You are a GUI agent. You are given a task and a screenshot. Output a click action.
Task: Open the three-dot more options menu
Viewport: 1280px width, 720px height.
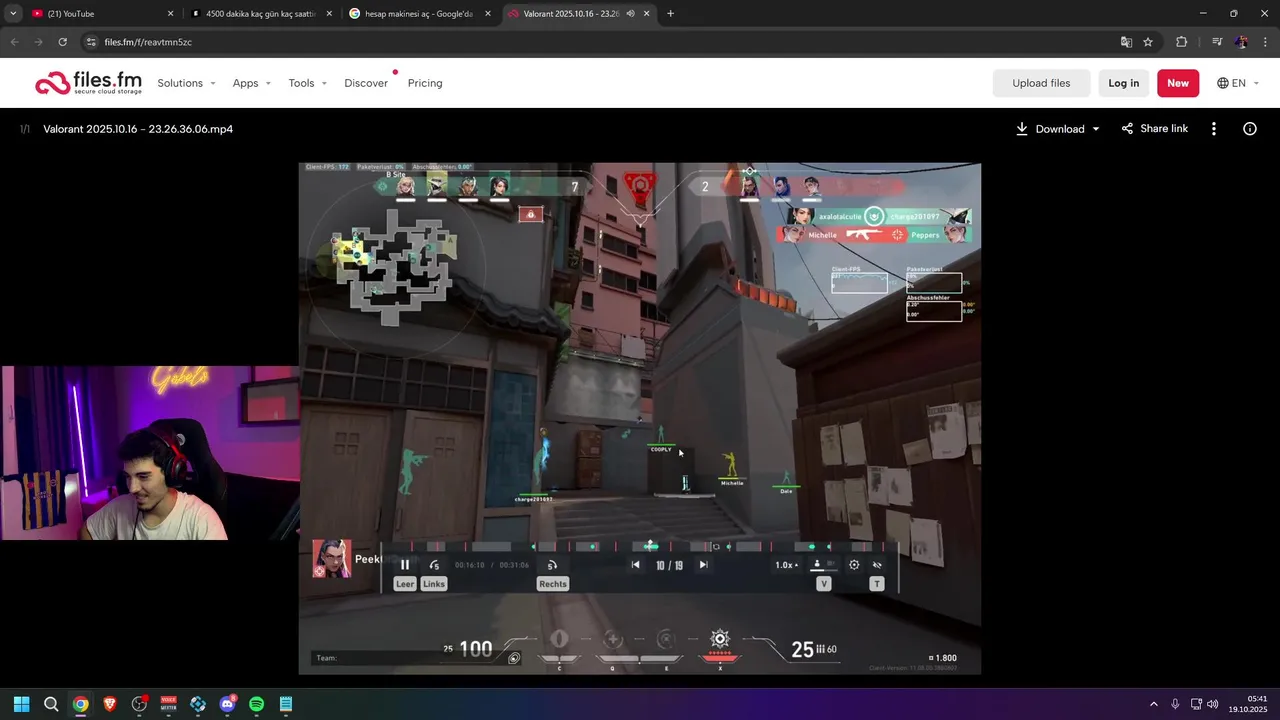coord(1214,129)
